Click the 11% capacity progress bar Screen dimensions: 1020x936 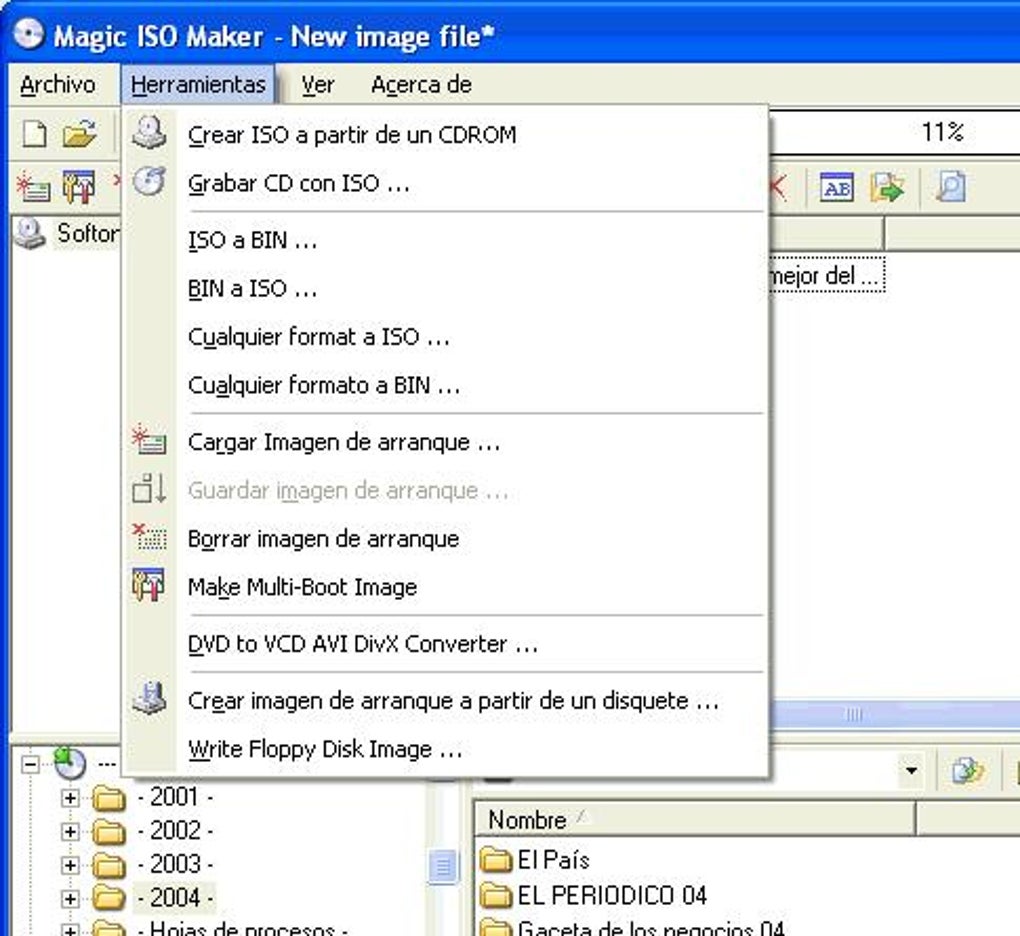click(894, 133)
